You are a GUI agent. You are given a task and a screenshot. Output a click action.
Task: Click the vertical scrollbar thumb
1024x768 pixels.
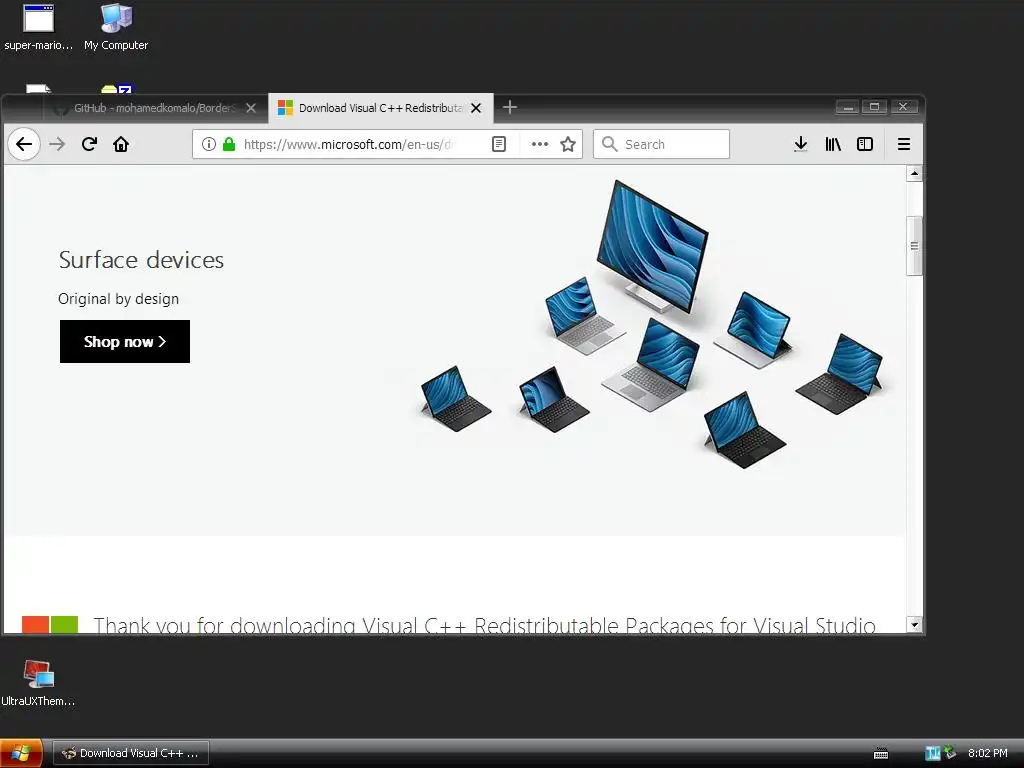914,246
